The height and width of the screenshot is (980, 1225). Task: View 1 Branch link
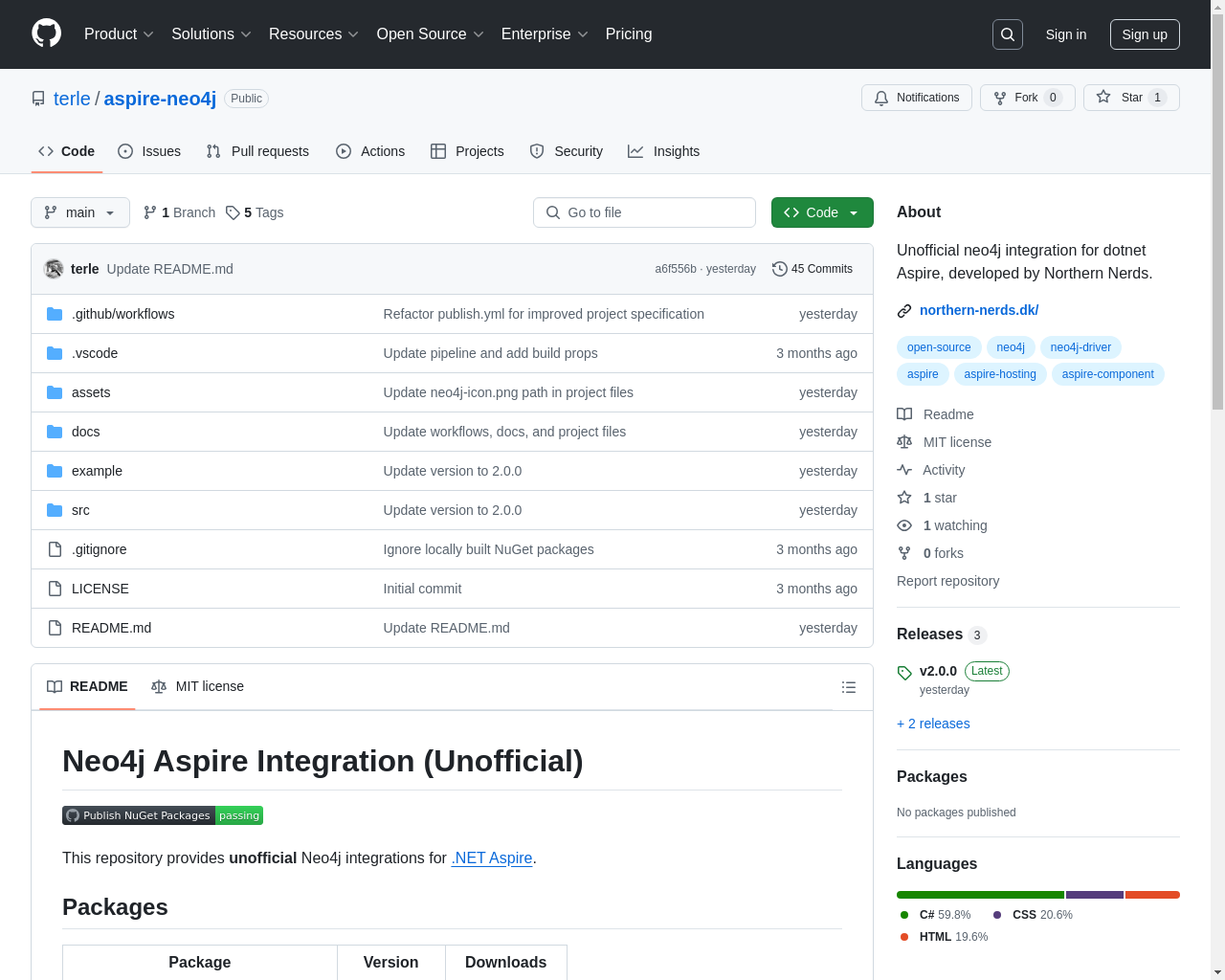[179, 212]
